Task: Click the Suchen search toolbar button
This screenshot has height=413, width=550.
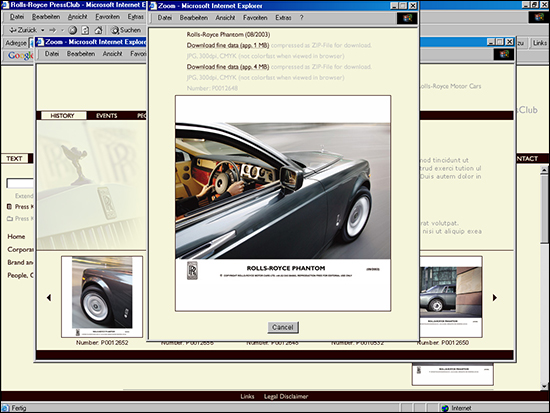Action: 125,30
